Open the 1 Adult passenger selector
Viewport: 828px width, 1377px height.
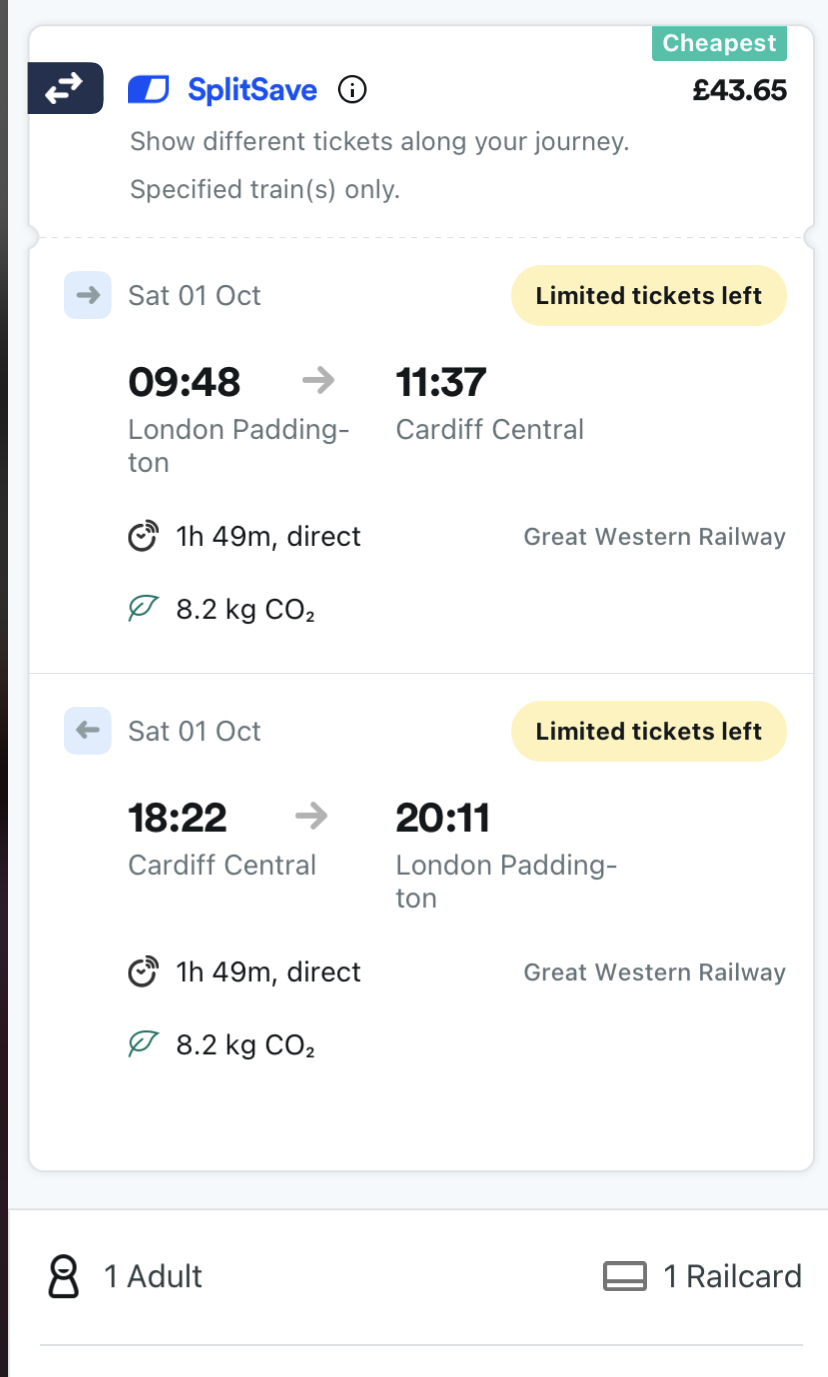pyautogui.click(x=152, y=1277)
